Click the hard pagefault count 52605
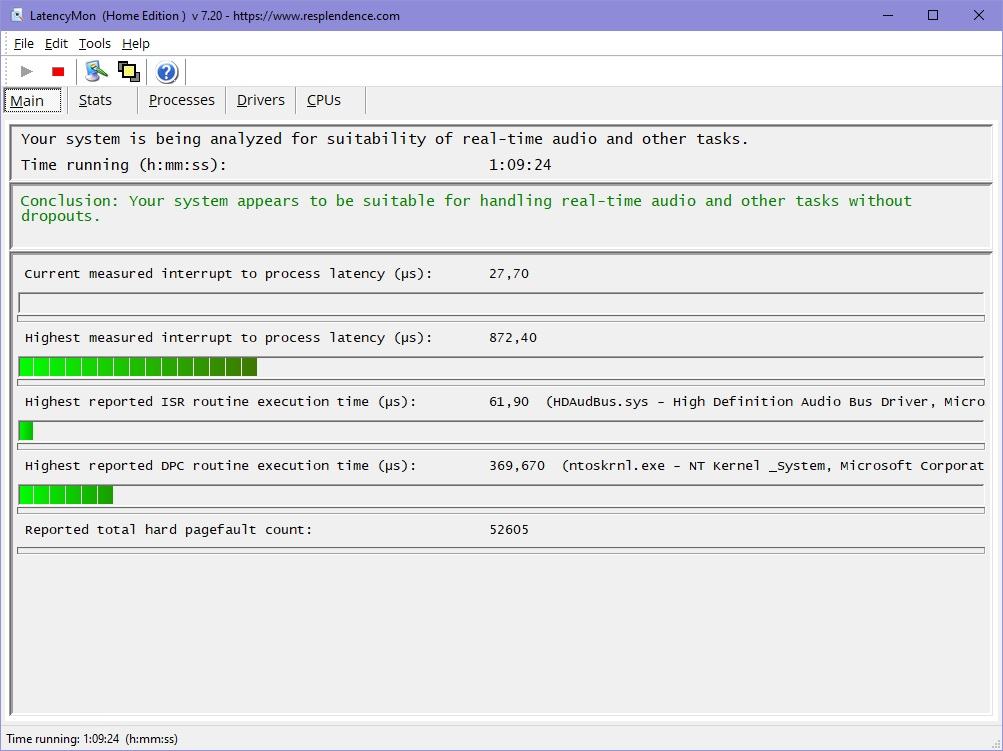Viewport: 1003px width, 751px height. pyautogui.click(x=509, y=530)
